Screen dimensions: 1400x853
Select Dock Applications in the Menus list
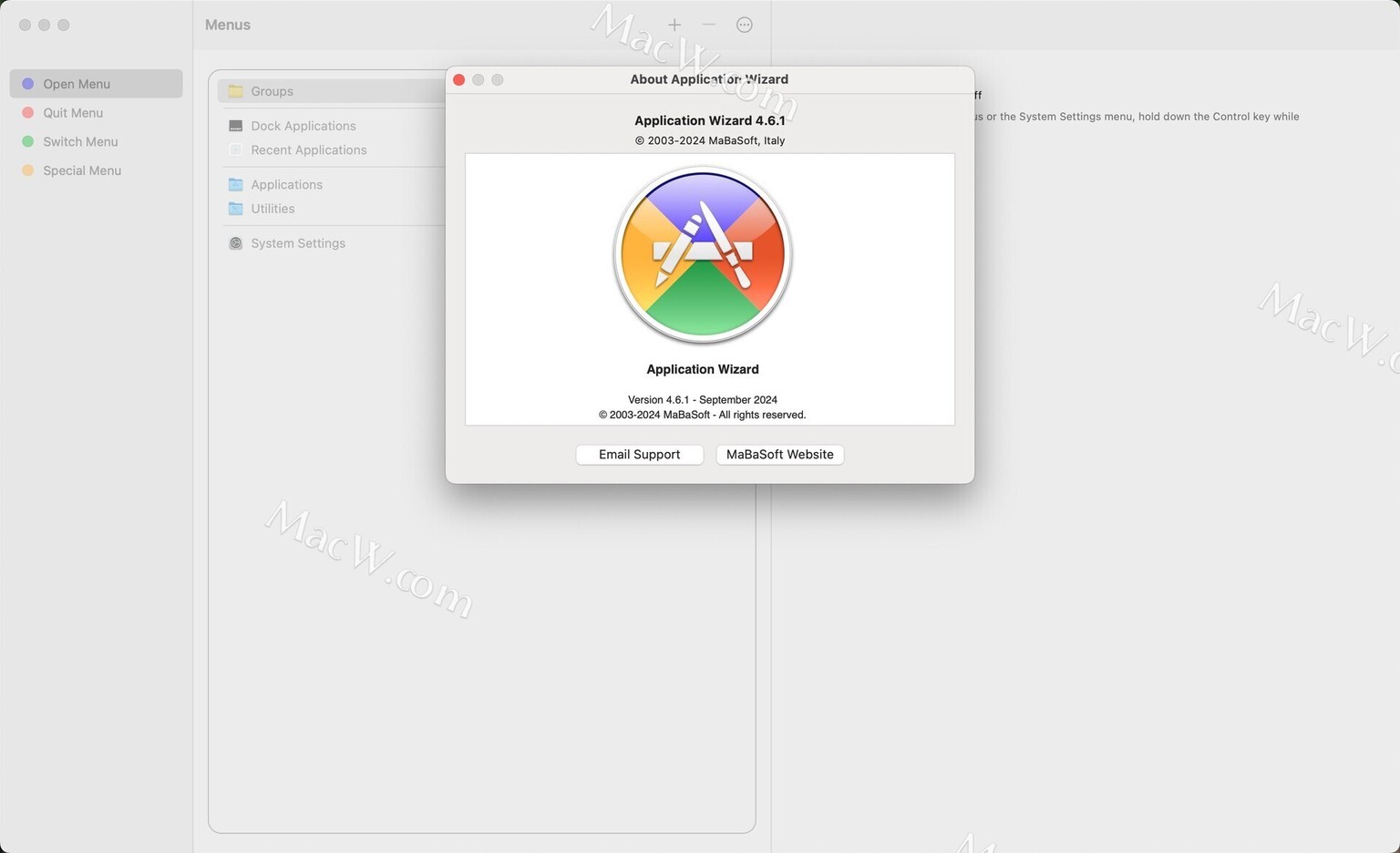[332, 126]
